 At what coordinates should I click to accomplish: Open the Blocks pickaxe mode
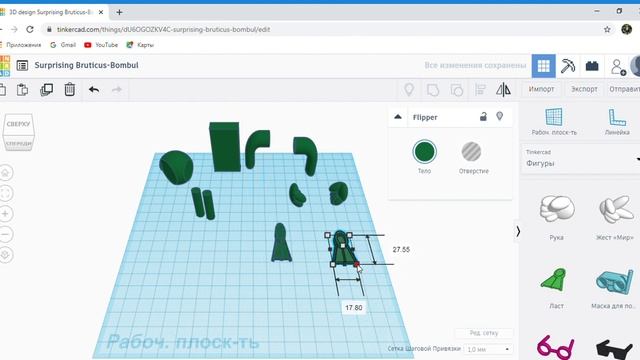568,66
